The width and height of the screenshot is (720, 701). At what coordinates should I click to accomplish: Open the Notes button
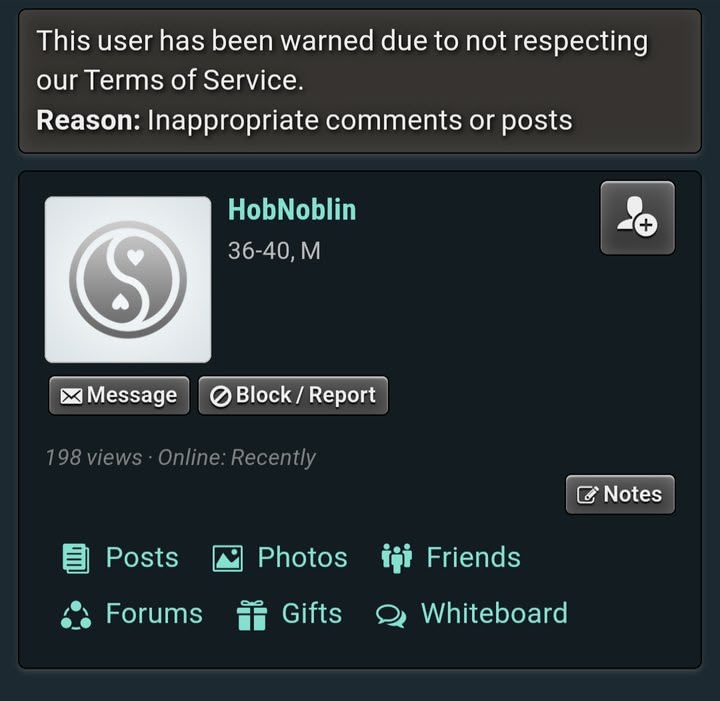point(620,494)
